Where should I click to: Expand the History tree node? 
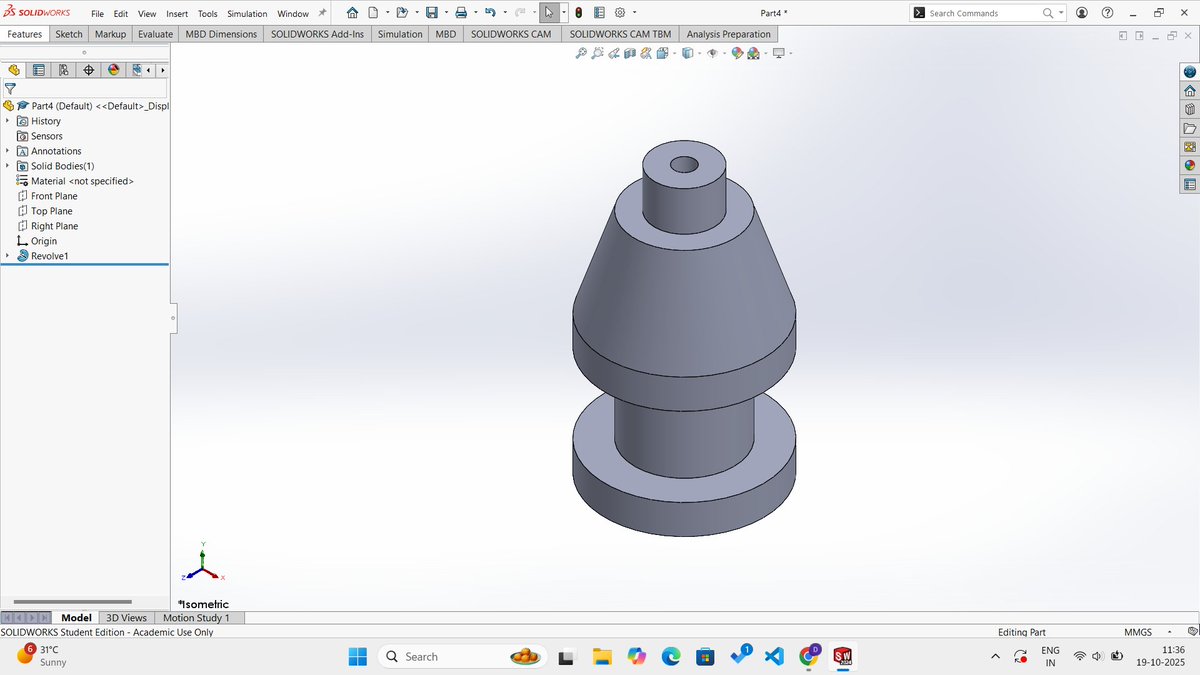coord(7,121)
